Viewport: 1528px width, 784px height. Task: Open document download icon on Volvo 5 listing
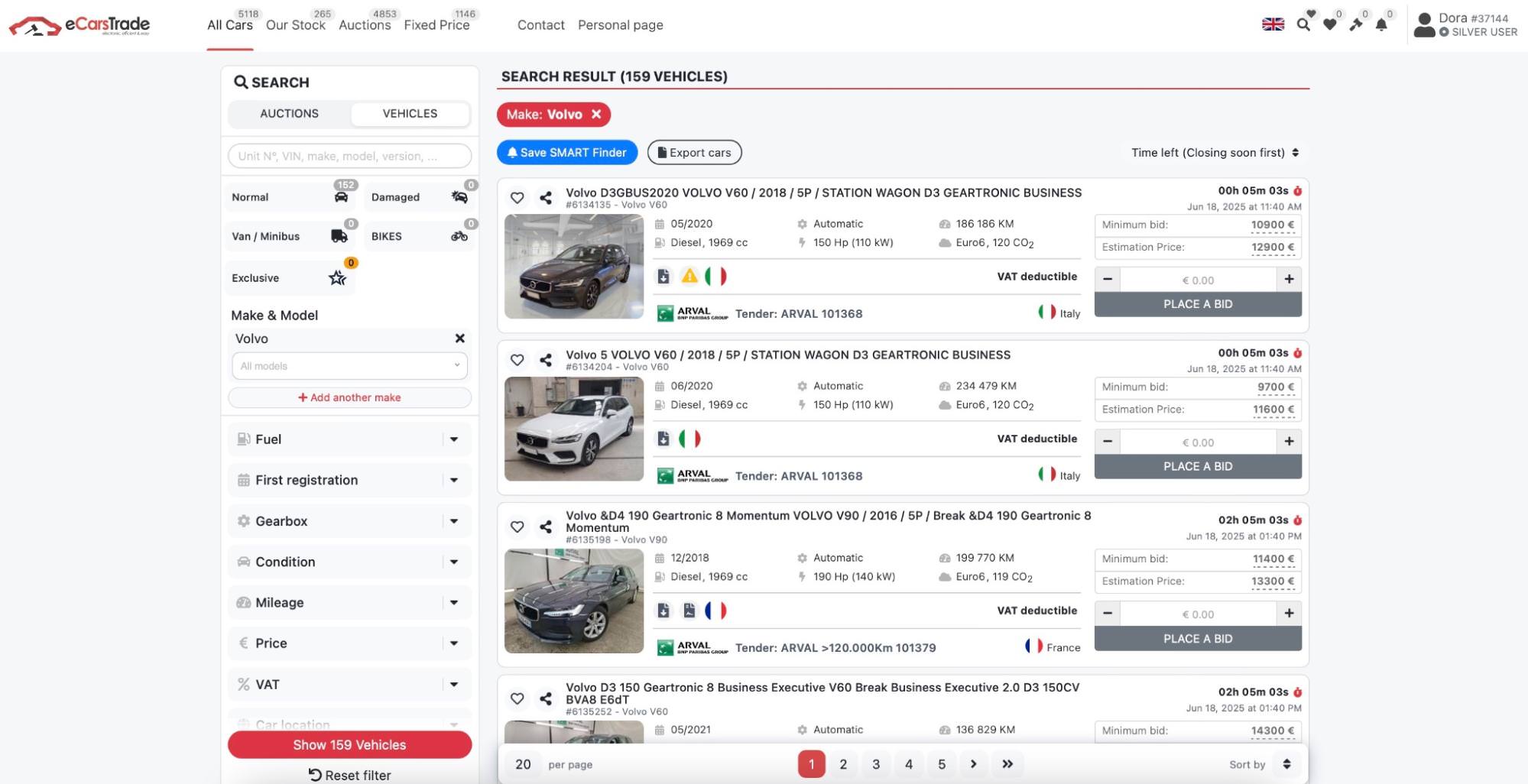pos(663,439)
